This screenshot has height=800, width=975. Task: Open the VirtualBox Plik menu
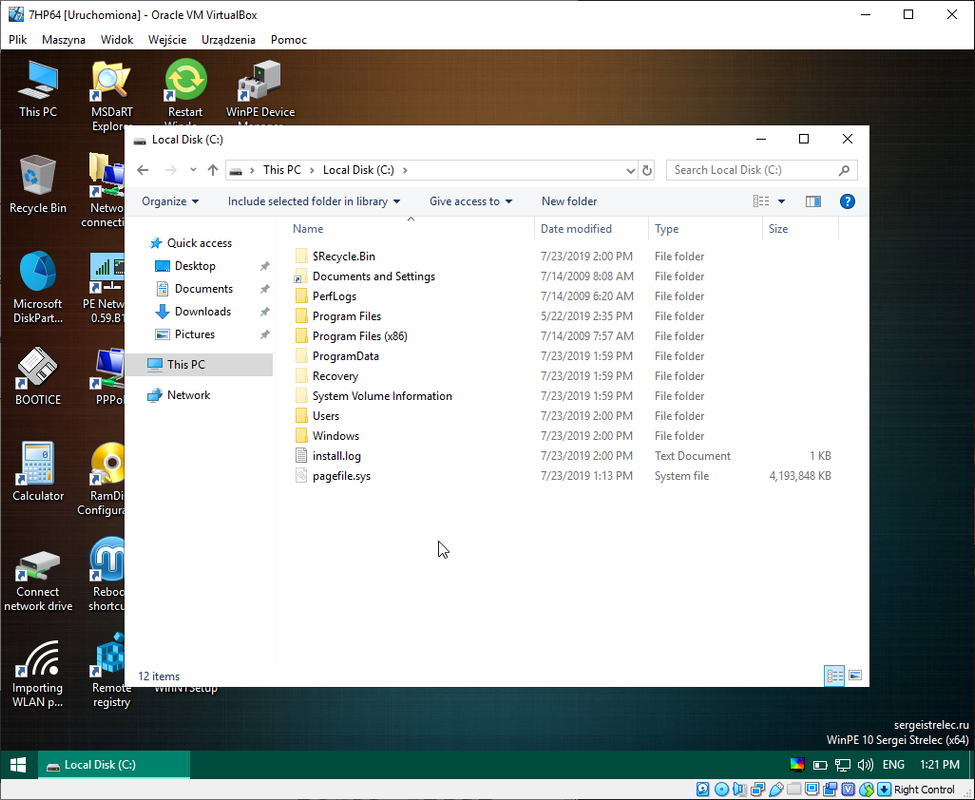[x=17, y=40]
